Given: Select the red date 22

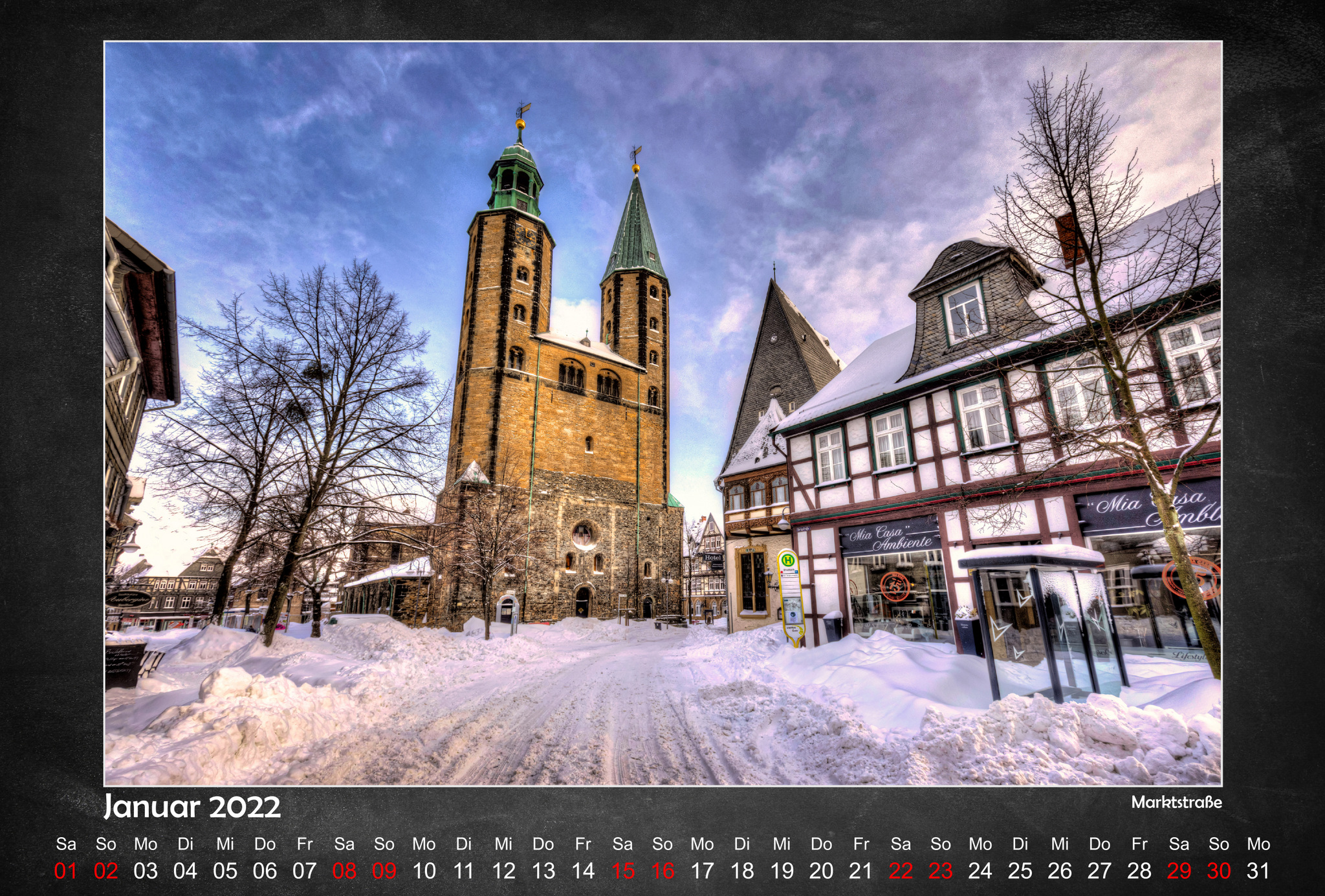Looking at the screenshot, I should pos(901,871).
